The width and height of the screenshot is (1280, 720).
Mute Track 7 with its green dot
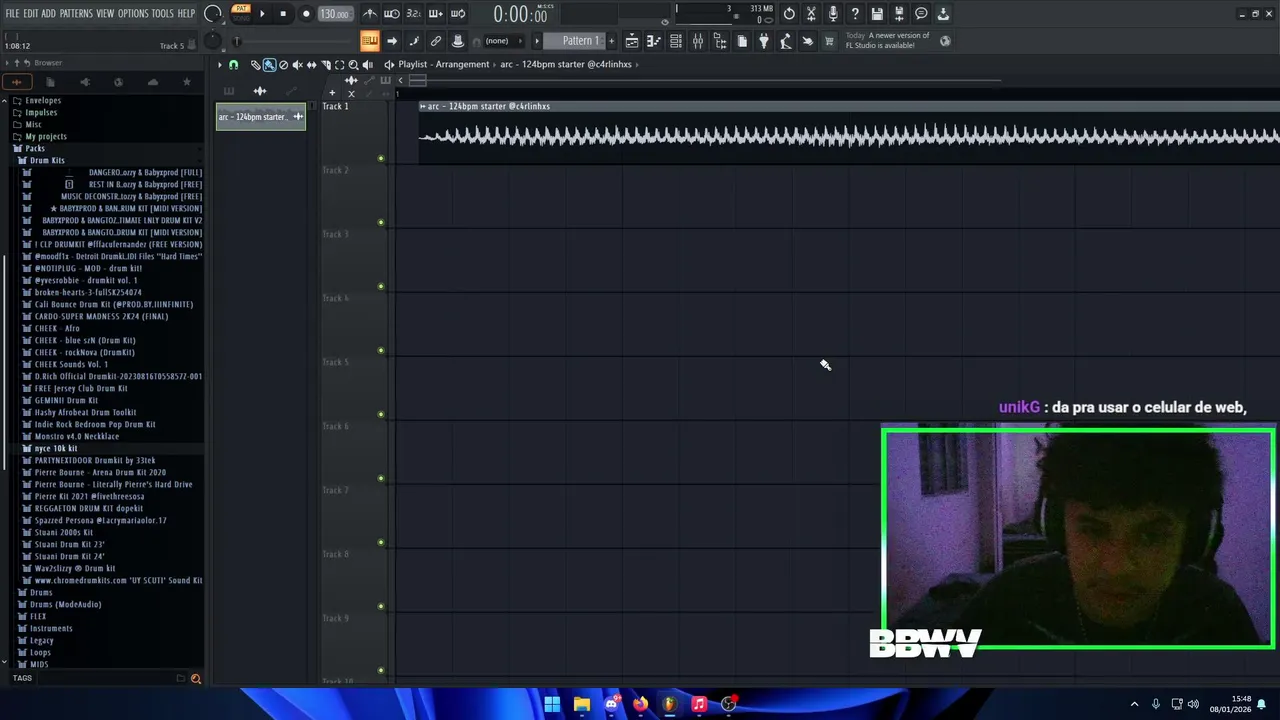point(381,542)
